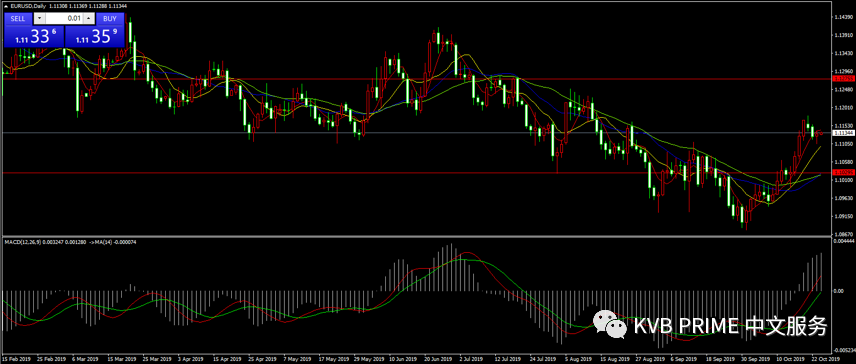This screenshot has width=856, height=364.
Task: Increase lot volume with up arrow
Action: [x=88, y=19]
